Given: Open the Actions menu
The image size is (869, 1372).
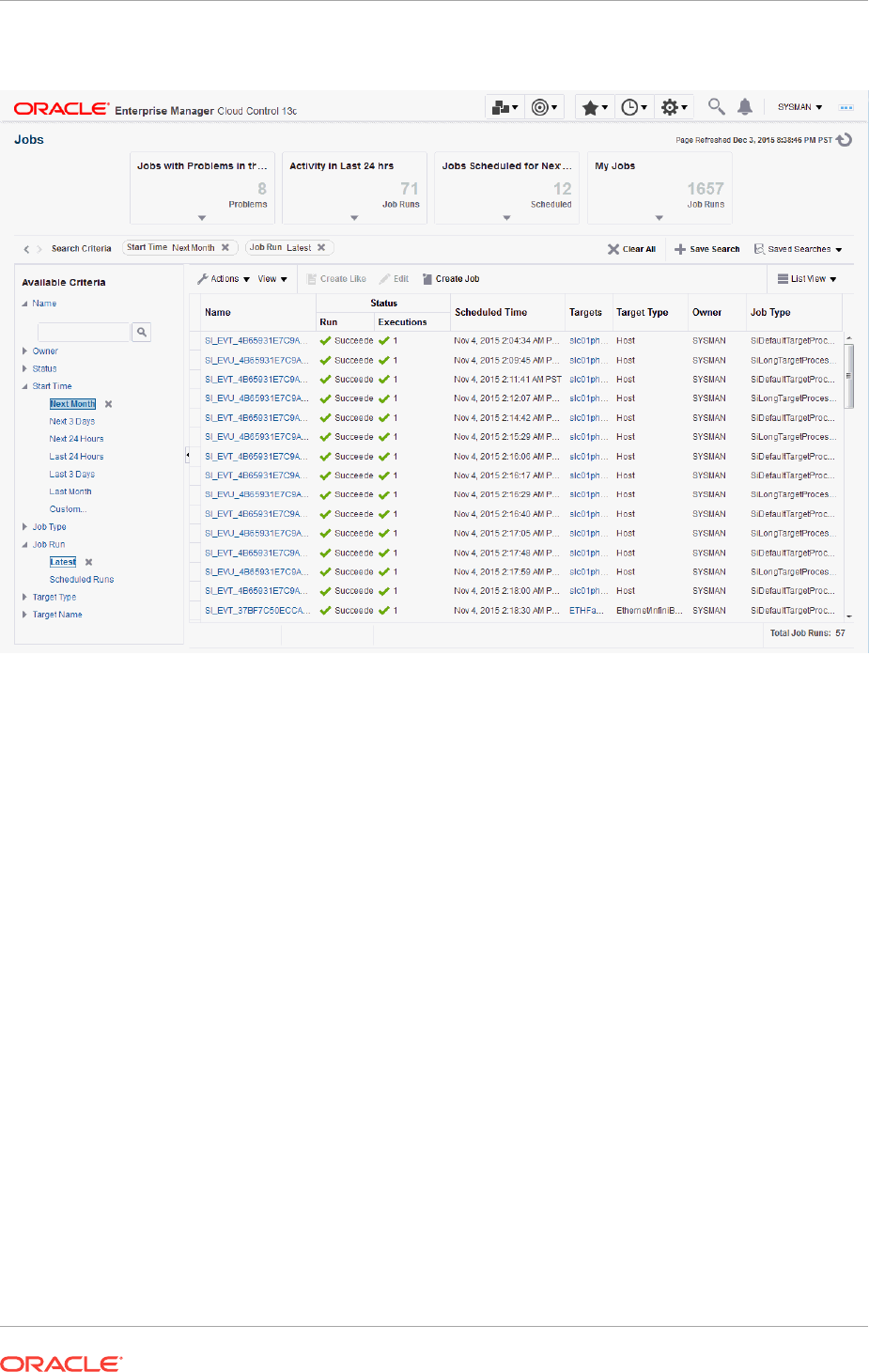Looking at the screenshot, I should 224,279.
